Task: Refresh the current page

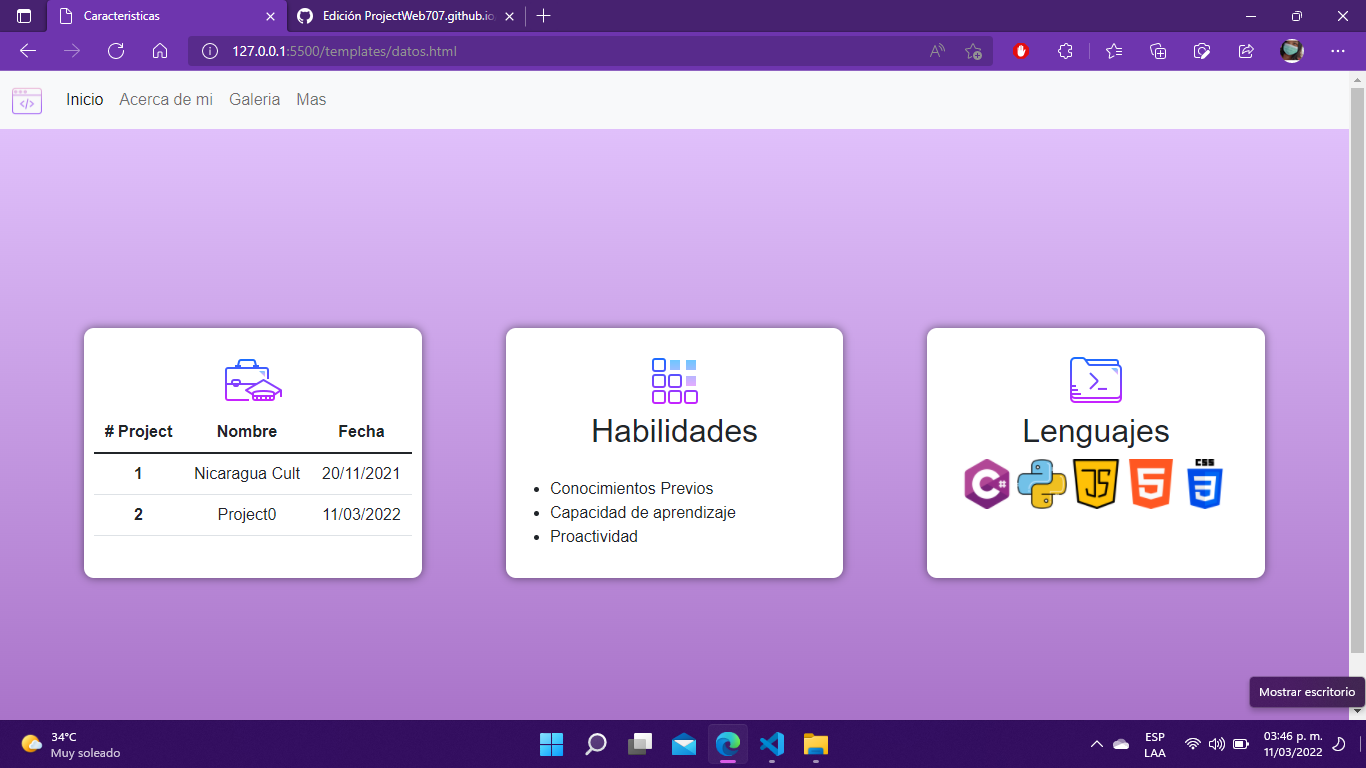Action: [x=116, y=51]
